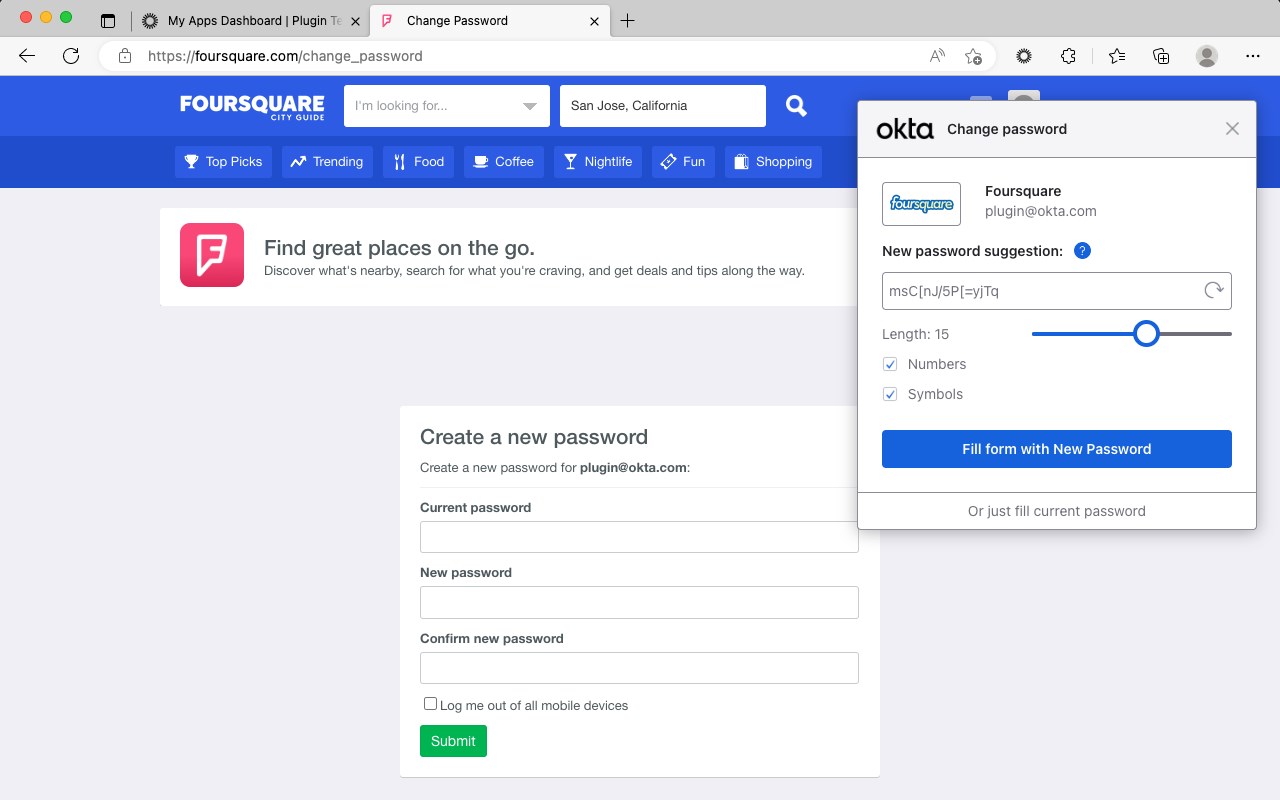Expand the 'I'm looking for' dropdown arrow
The image size is (1280, 800).
(530, 106)
